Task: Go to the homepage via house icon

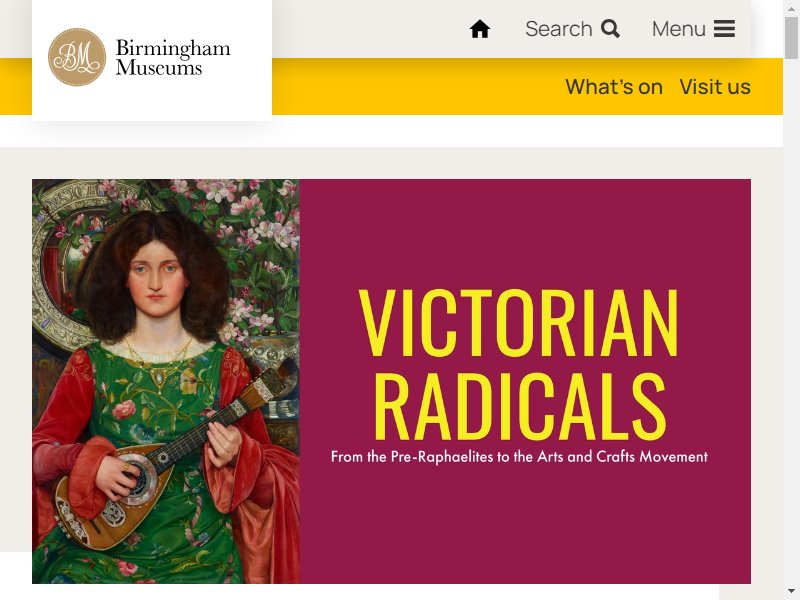Action: (x=480, y=29)
